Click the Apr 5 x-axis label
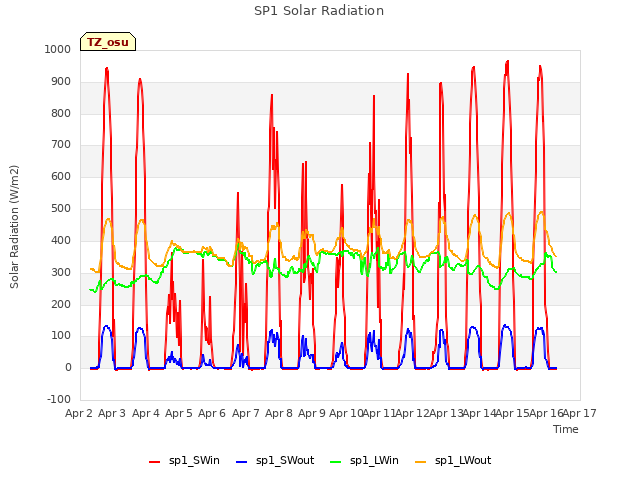This screenshot has width=640, height=480. tap(179, 413)
